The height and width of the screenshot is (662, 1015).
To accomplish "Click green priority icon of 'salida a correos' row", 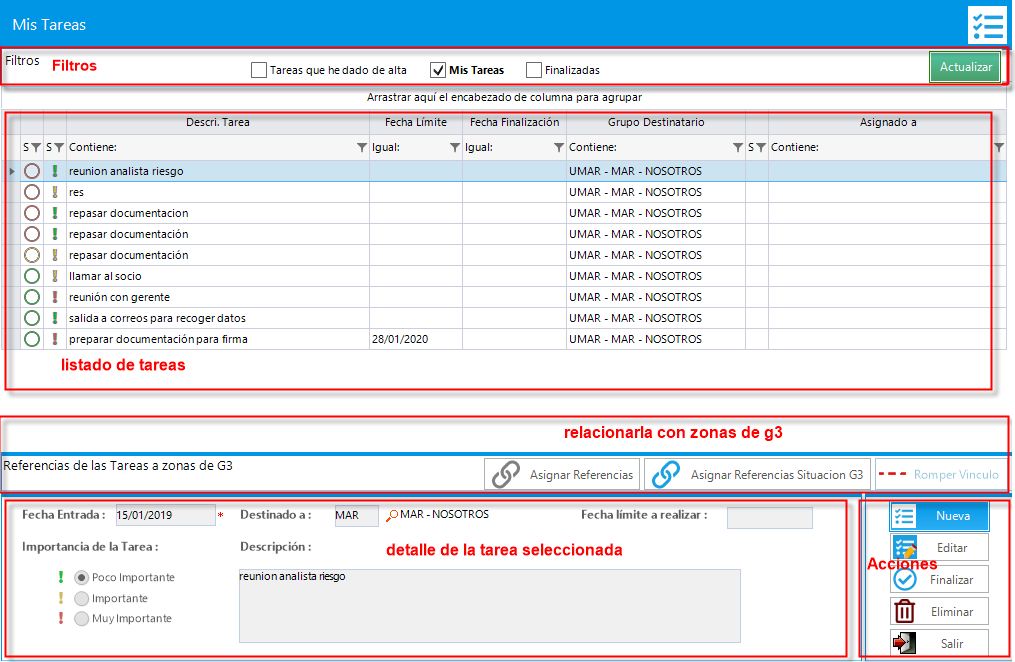I will tap(55, 318).
